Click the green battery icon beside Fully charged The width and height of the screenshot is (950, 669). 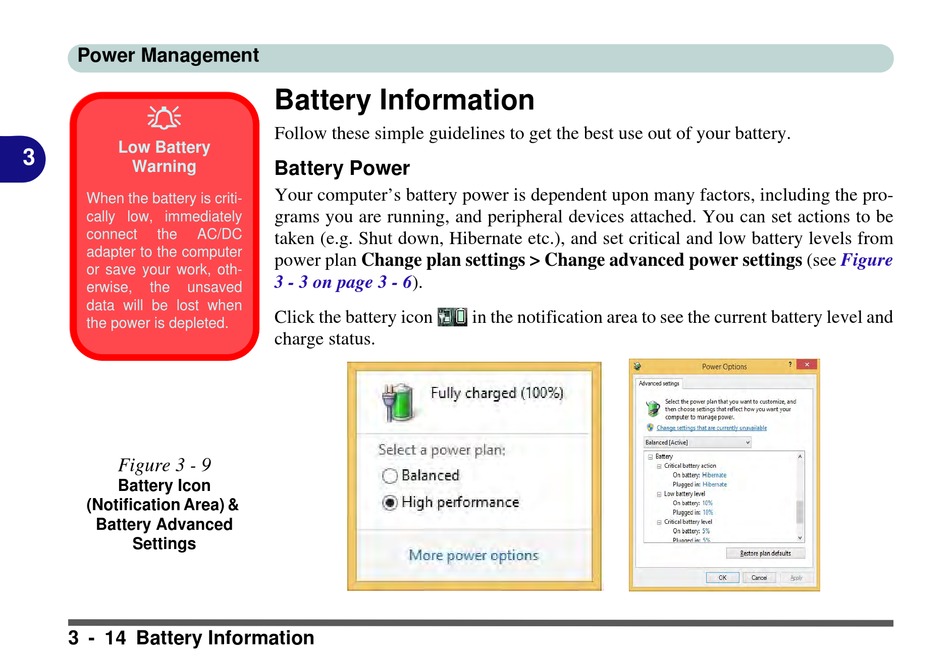coord(397,402)
